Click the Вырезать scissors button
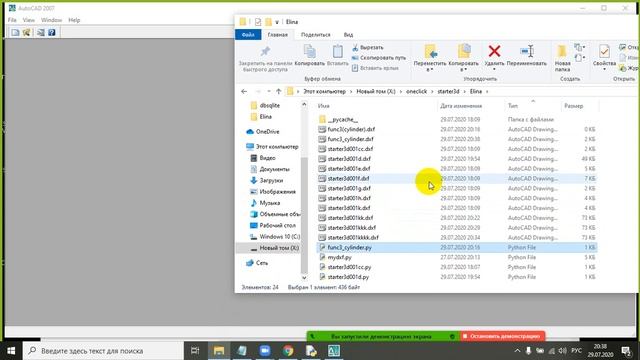 (x=368, y=47)
